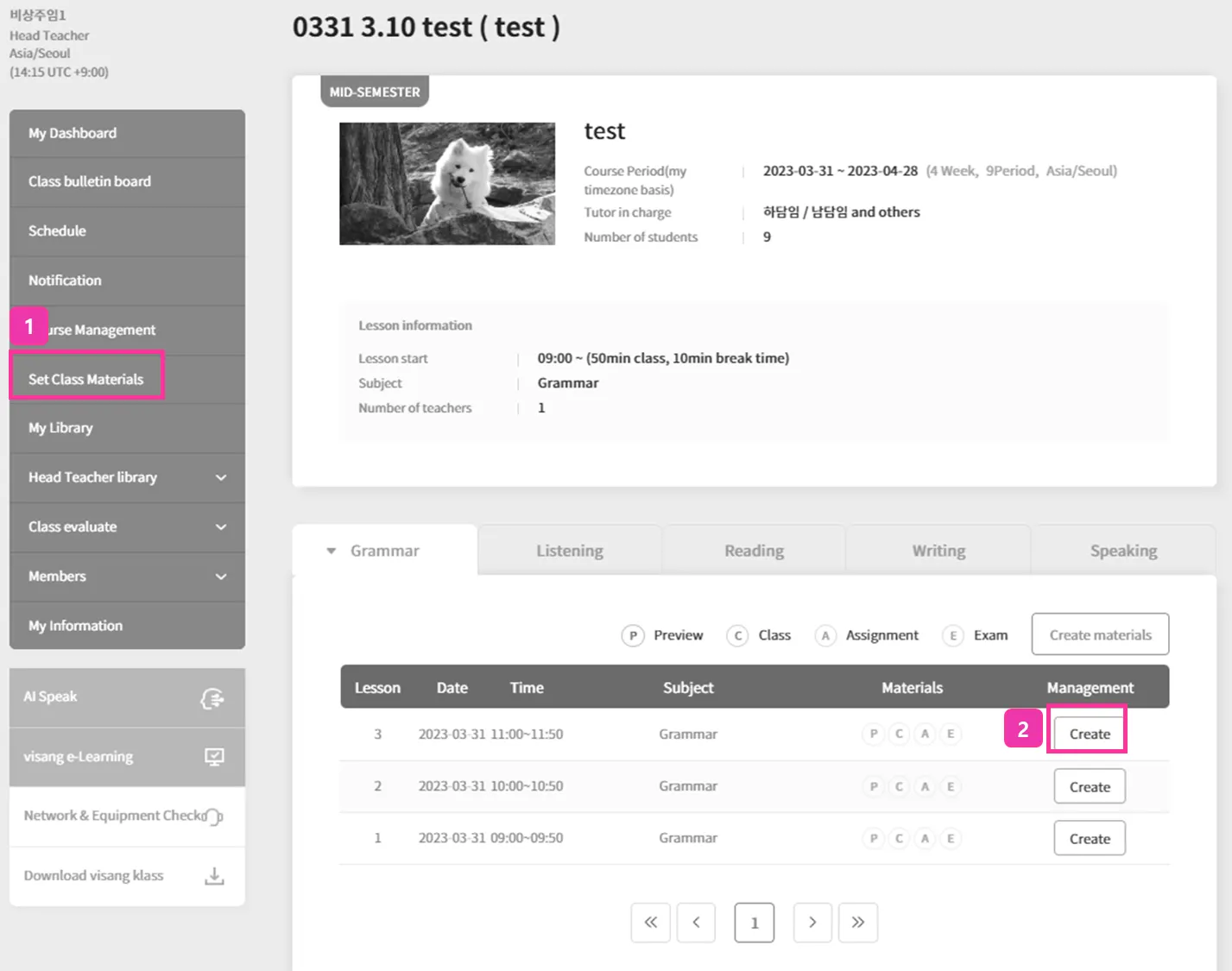Image resolution: width=1232 pixels, height=971 pixels.
Task: Click the Materials column header
Action: click(x=913, y=688)
